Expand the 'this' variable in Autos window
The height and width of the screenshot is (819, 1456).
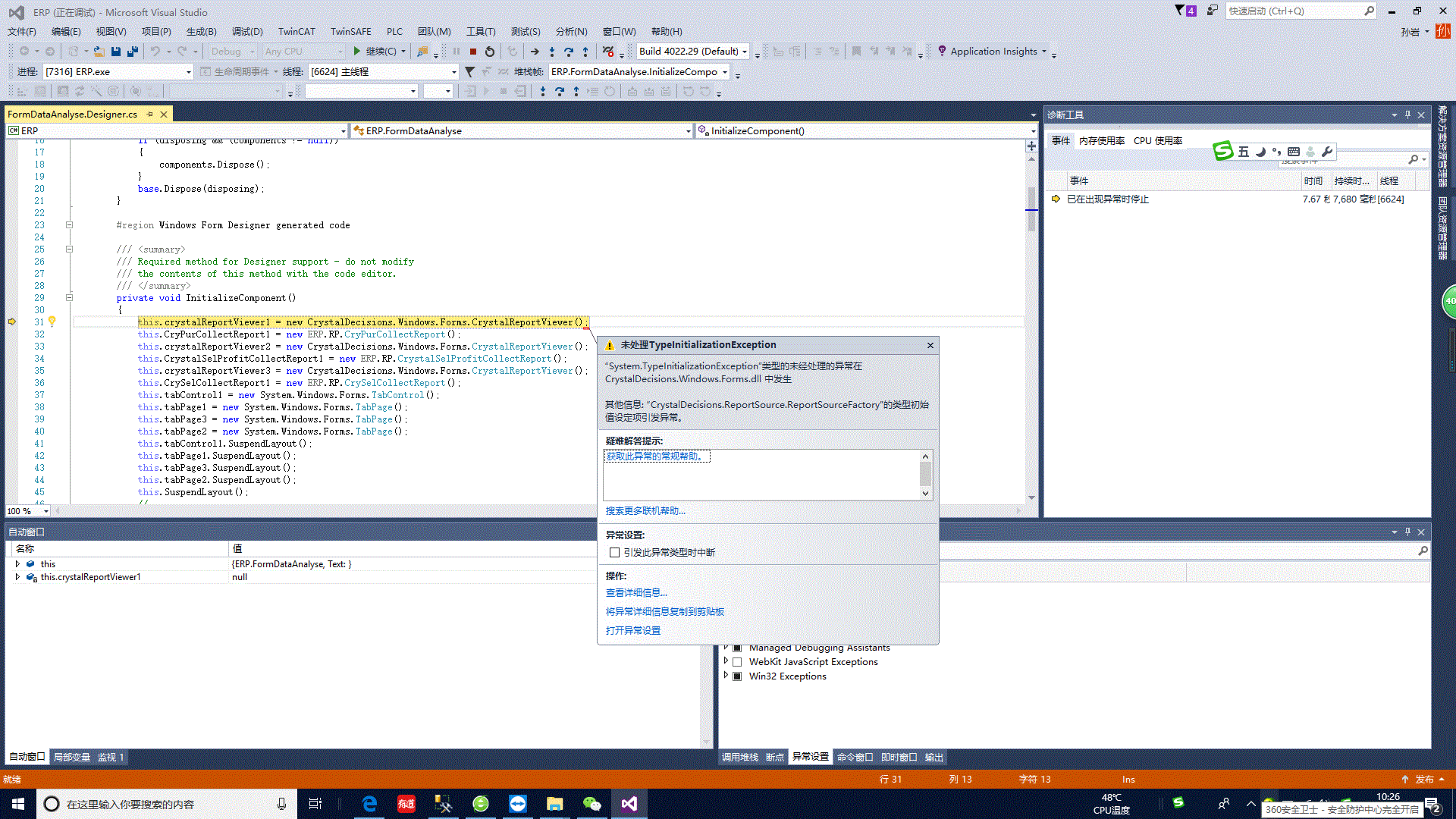(17, 564)
